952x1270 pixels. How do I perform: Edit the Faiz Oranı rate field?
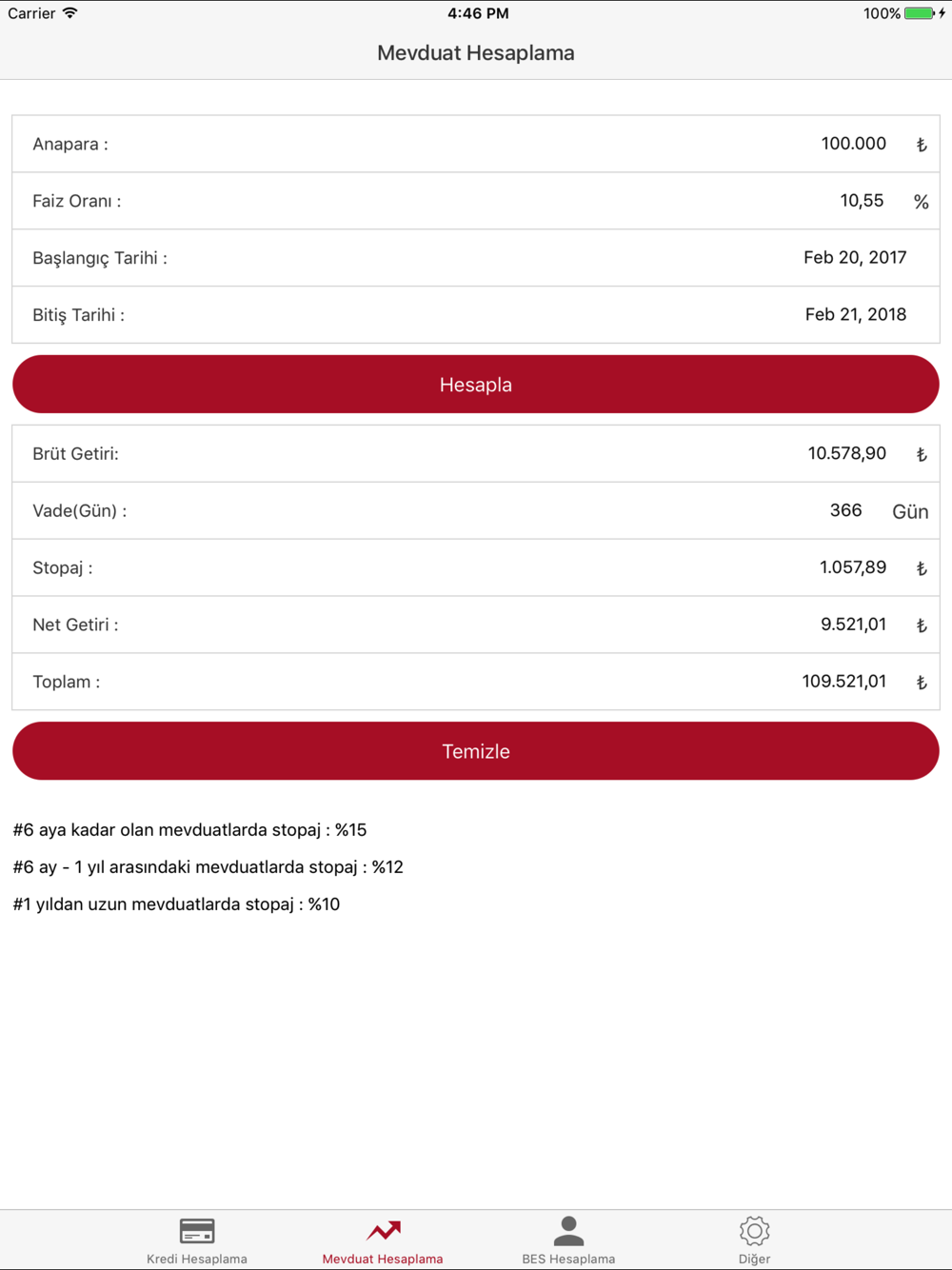[x=862, y=201]
